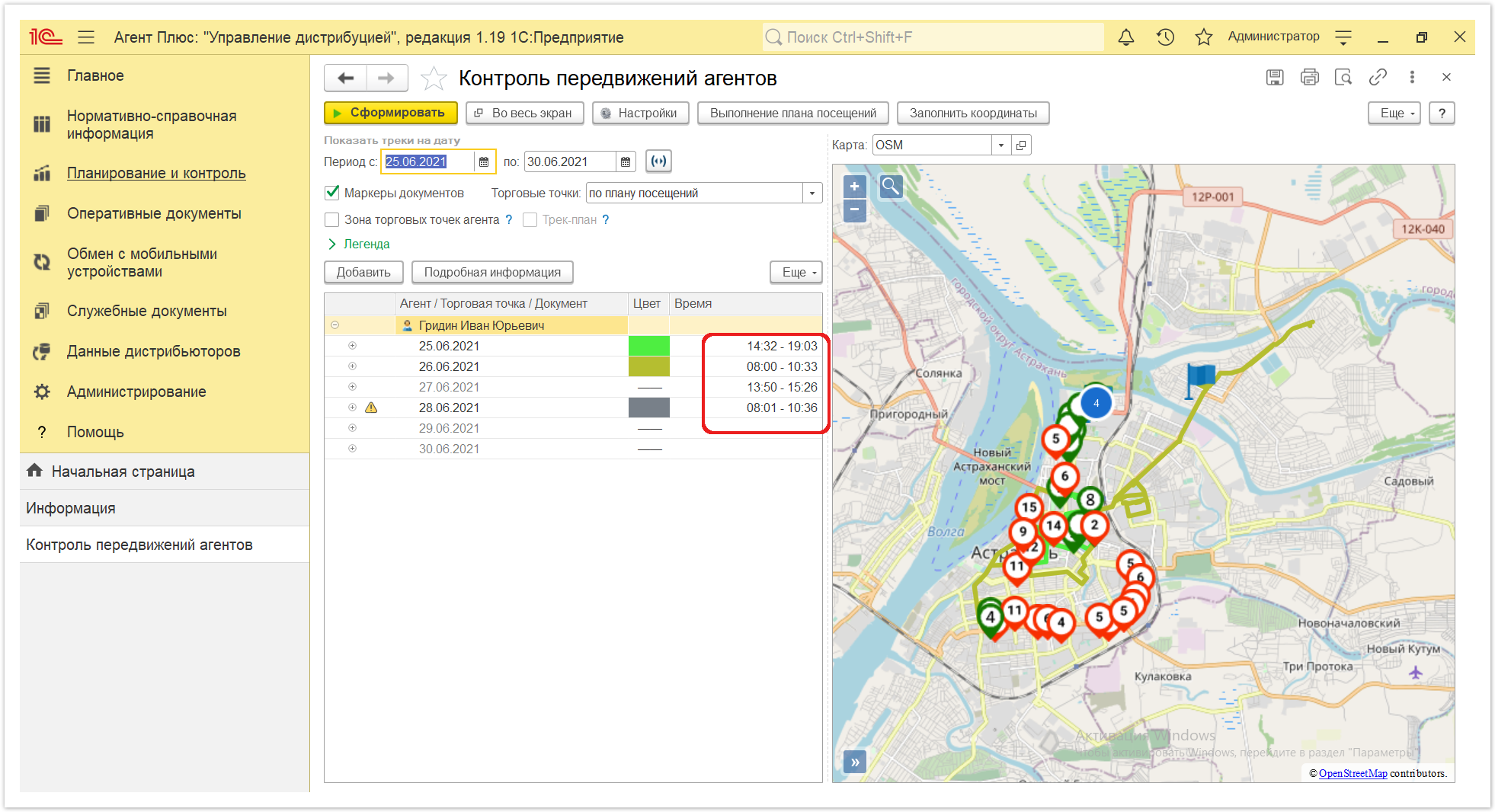Expand map panel with double-arrow button
Viewport: 1495px width, 812px height.
point(855,762)
